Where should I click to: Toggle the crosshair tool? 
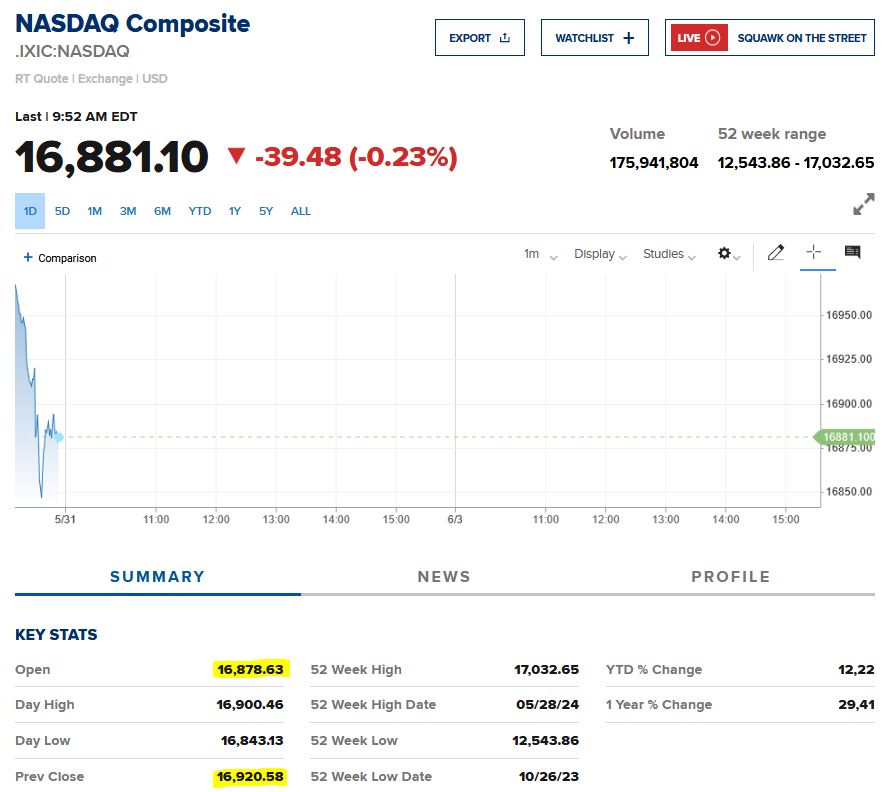(x=814, y=252)
